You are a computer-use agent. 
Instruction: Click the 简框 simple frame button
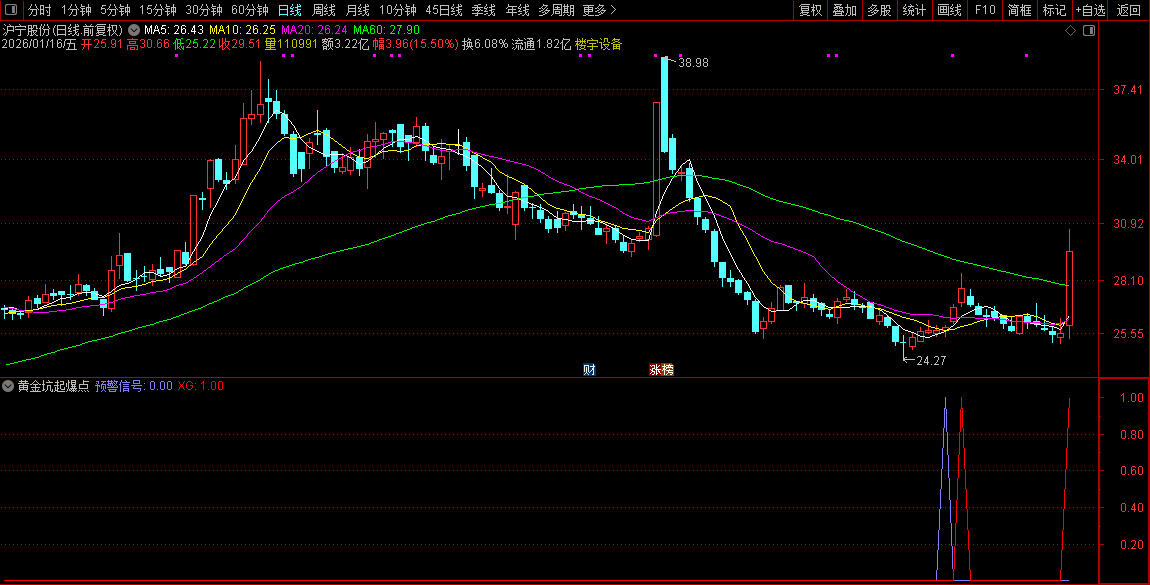[x=1019, y=10]
